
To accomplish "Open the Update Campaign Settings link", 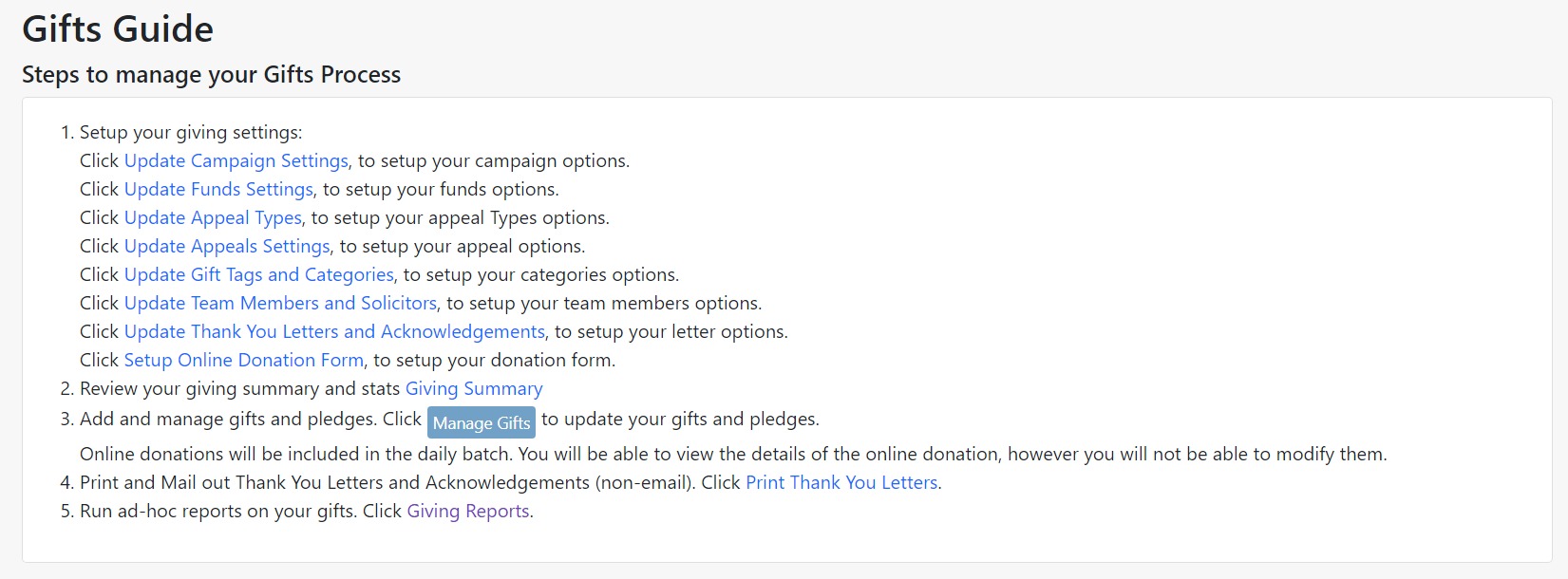I will click(x=236, y=161).
